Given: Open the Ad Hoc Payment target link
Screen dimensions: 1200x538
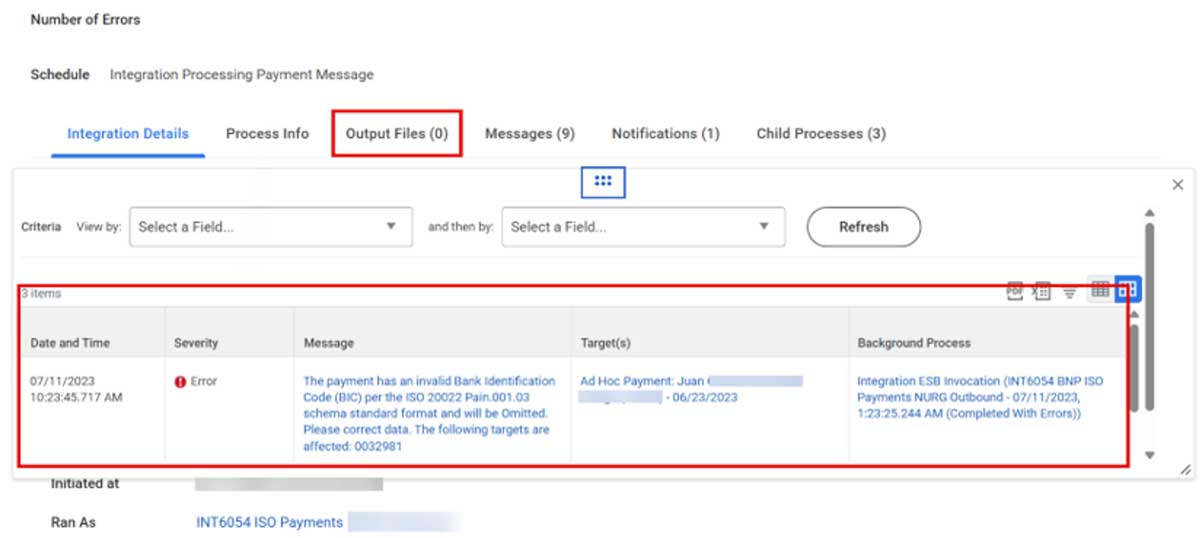Looking at the screenshot, I should click(x=691, y=389).
